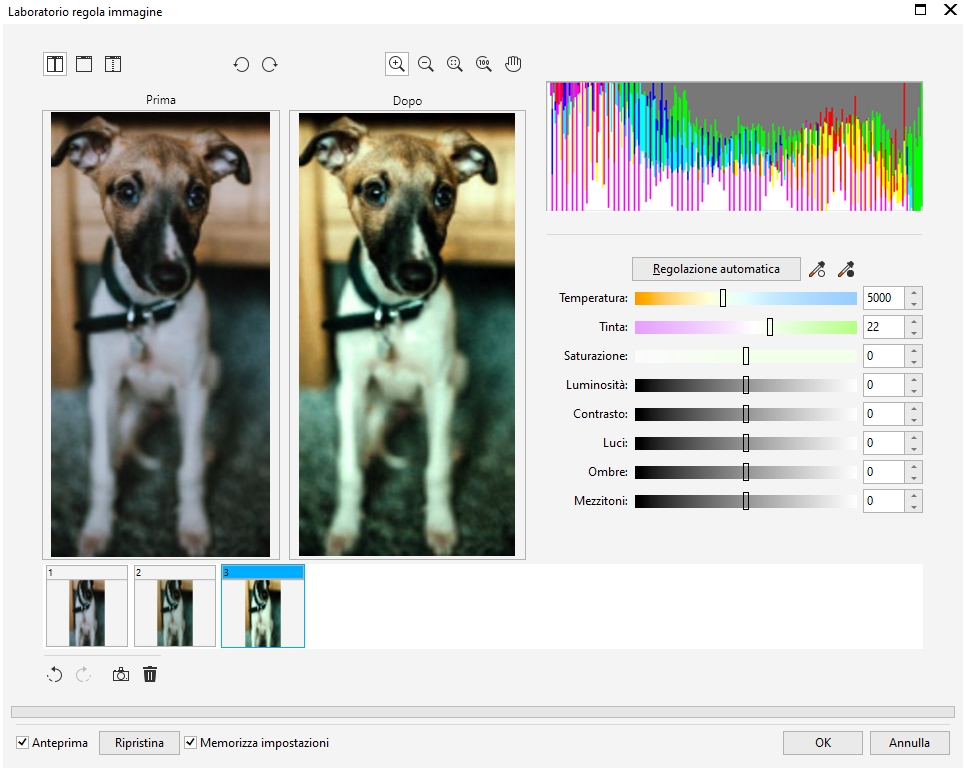Uncheck Memorizza impostazioni
The width and height of the screenshot is (966, 771).
click(191, 743)
